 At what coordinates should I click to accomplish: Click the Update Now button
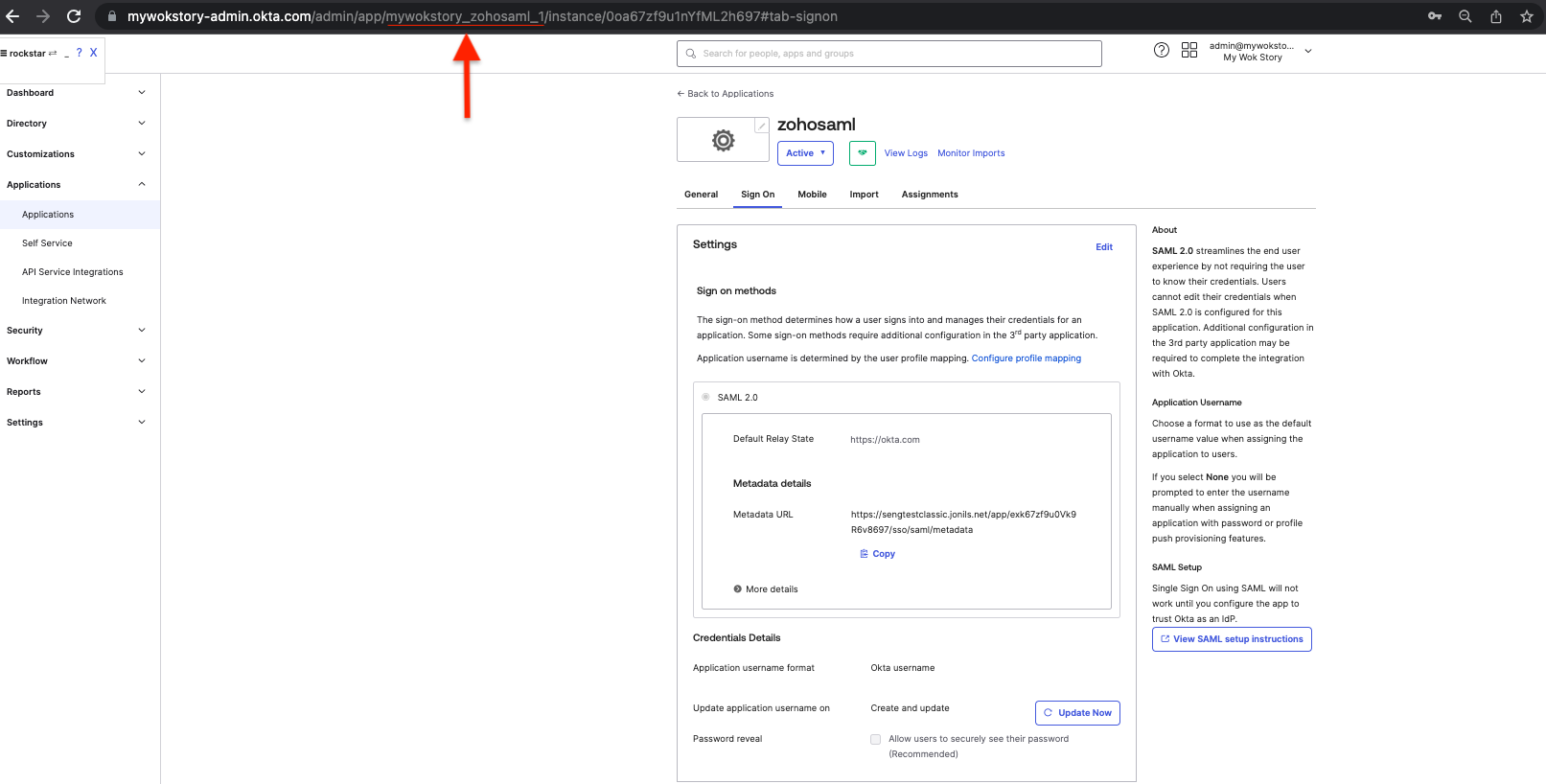point(1076,713)
